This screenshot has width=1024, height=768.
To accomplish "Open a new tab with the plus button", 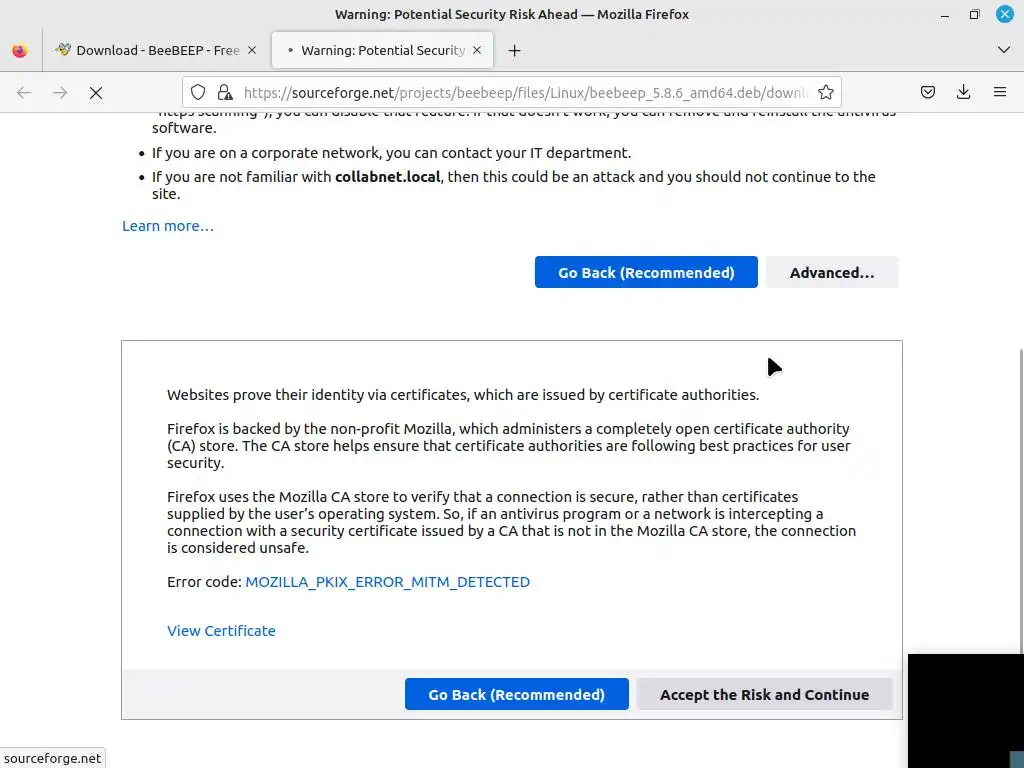I will click(515, 50).
